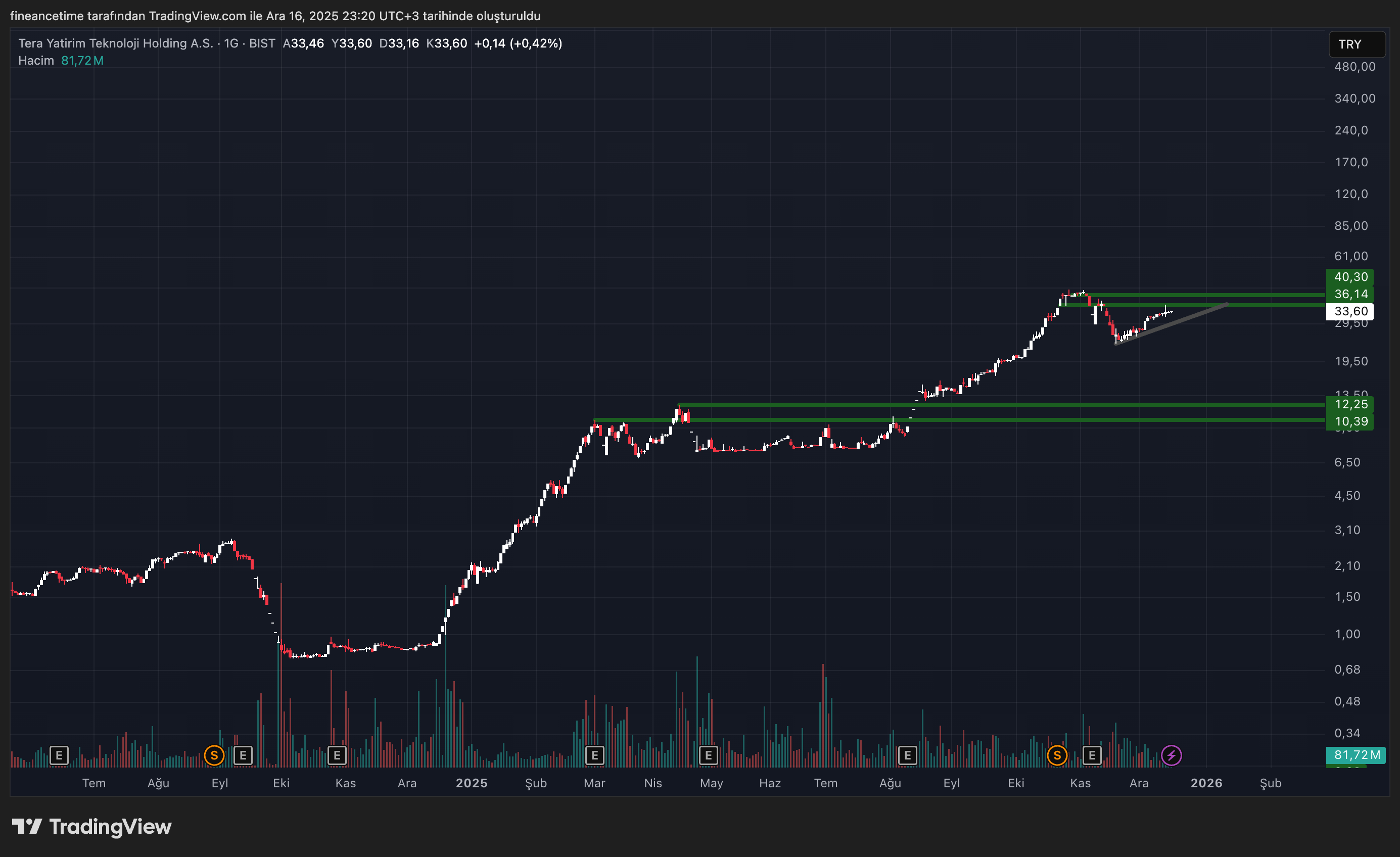Click the earnings "E" marker near Temmuz 2024
The image size is (1400, 857).
click(59, 756)
